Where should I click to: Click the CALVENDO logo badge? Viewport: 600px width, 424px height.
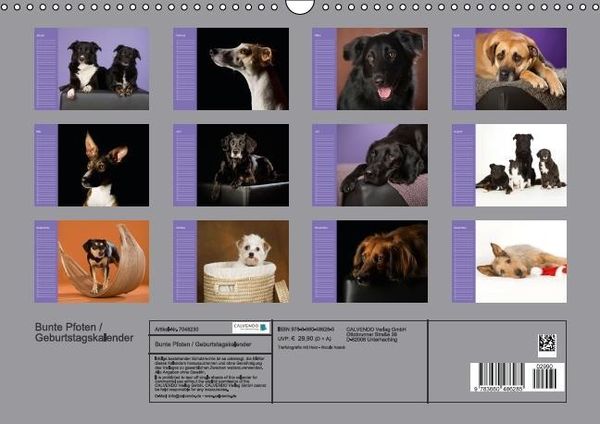(251, 328)
